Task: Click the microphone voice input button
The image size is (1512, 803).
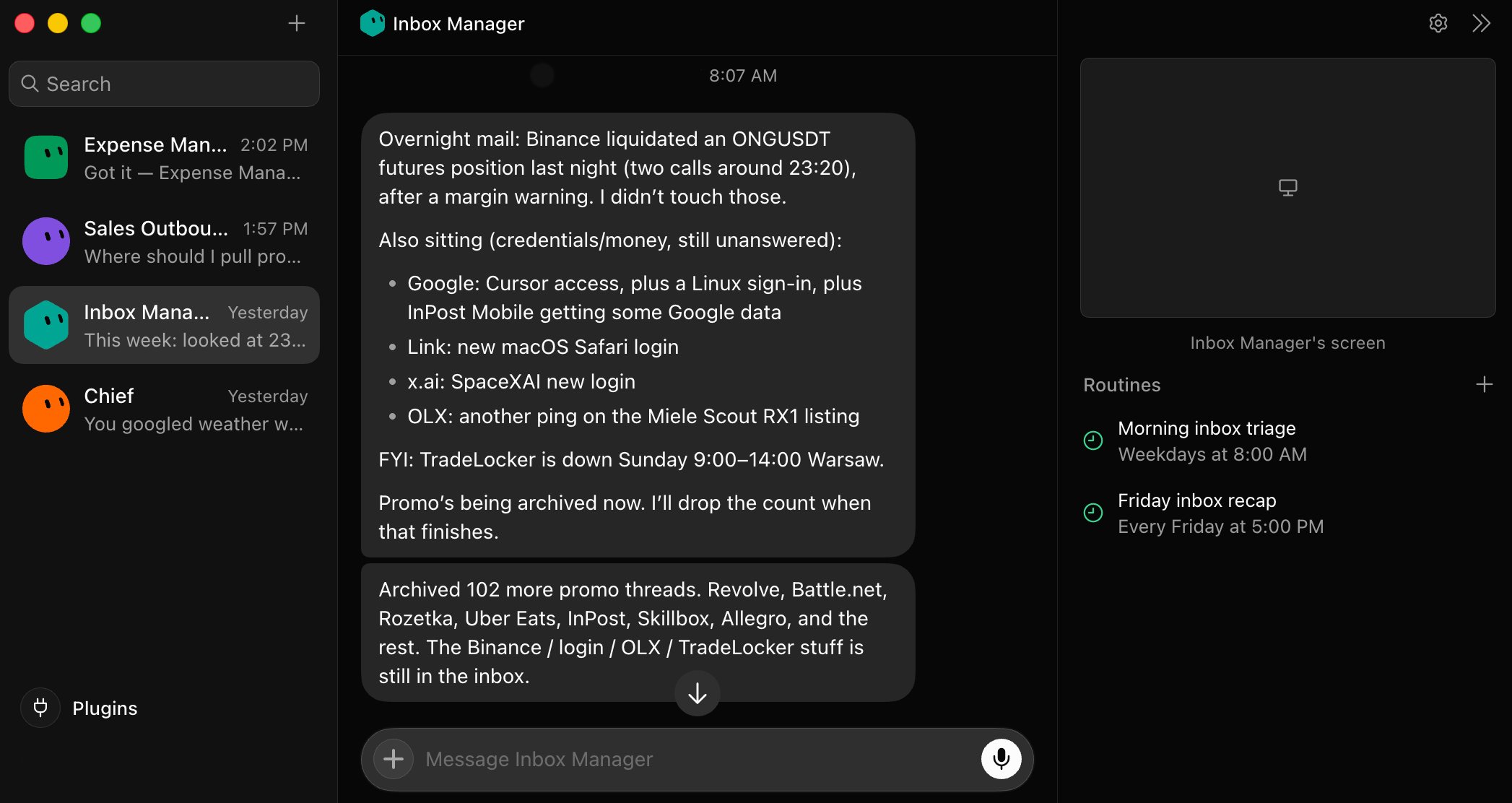Action: pos(1001,759)
